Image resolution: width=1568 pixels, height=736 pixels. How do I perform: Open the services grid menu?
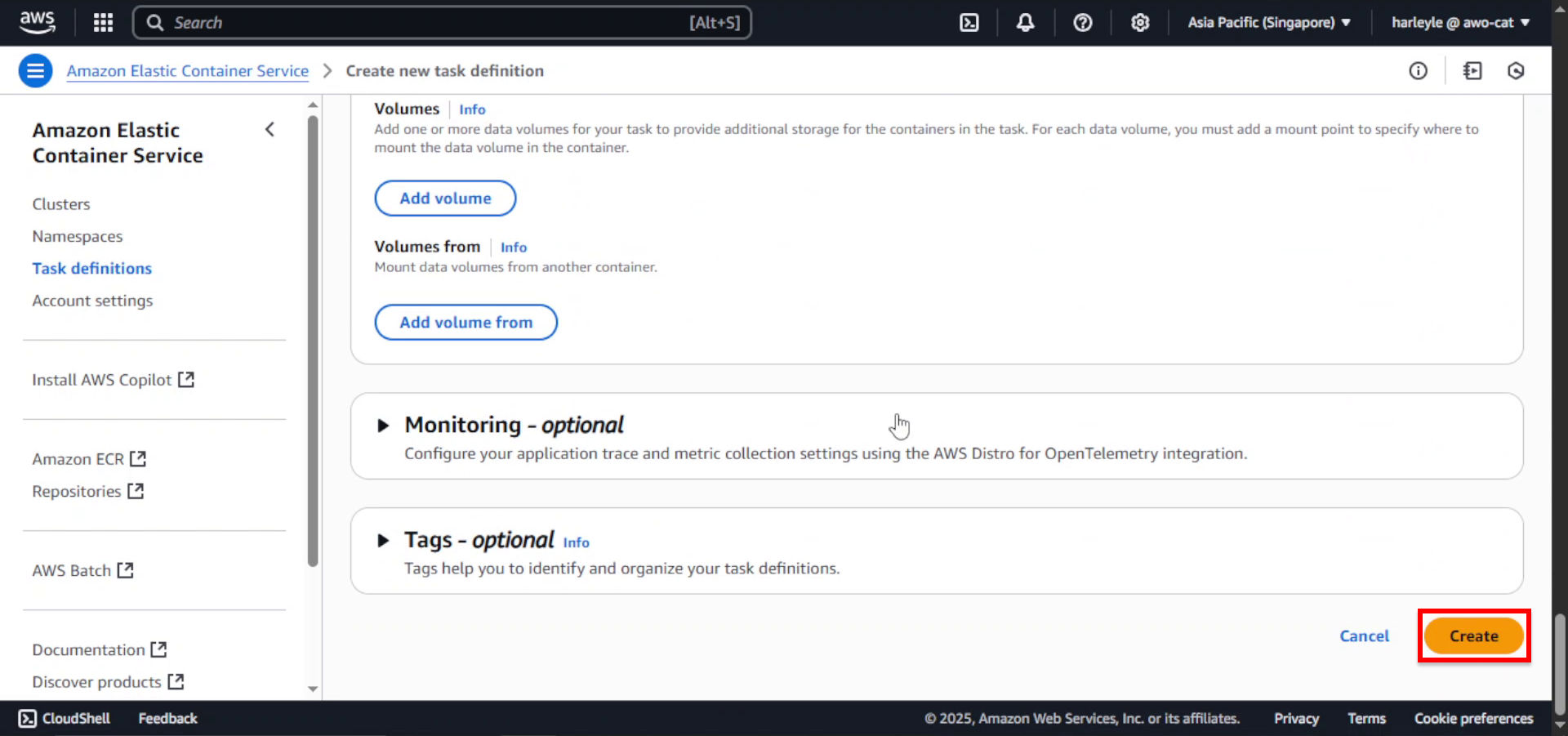[103, 22]
